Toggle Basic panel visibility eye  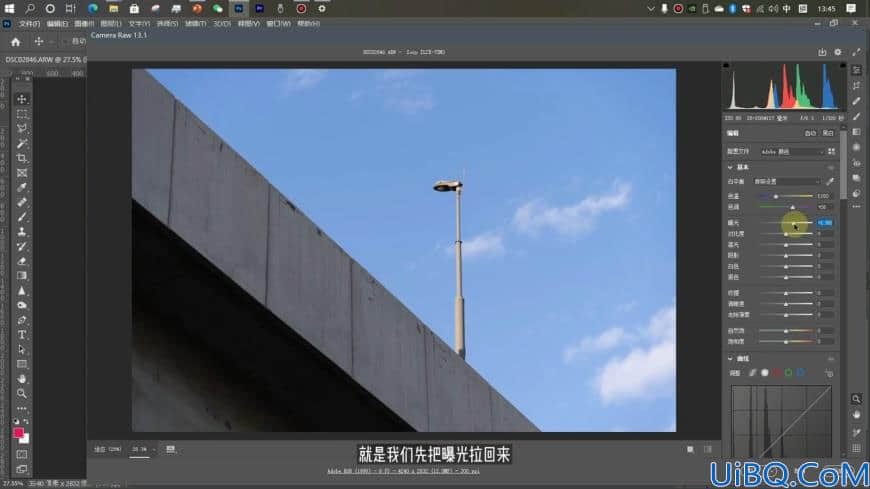point(831,167)
